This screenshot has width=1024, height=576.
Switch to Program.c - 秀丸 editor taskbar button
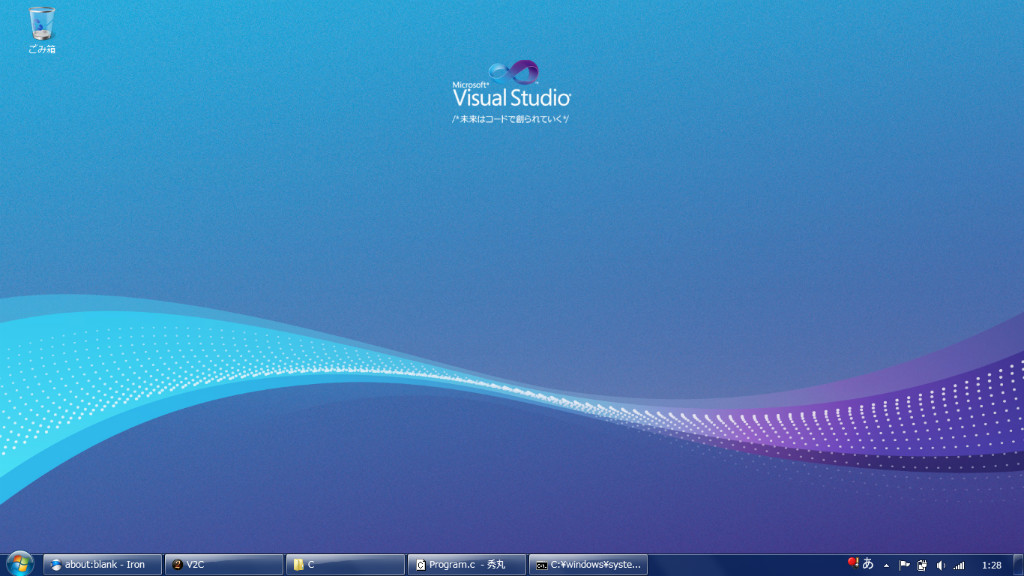[x=467, y=565]
